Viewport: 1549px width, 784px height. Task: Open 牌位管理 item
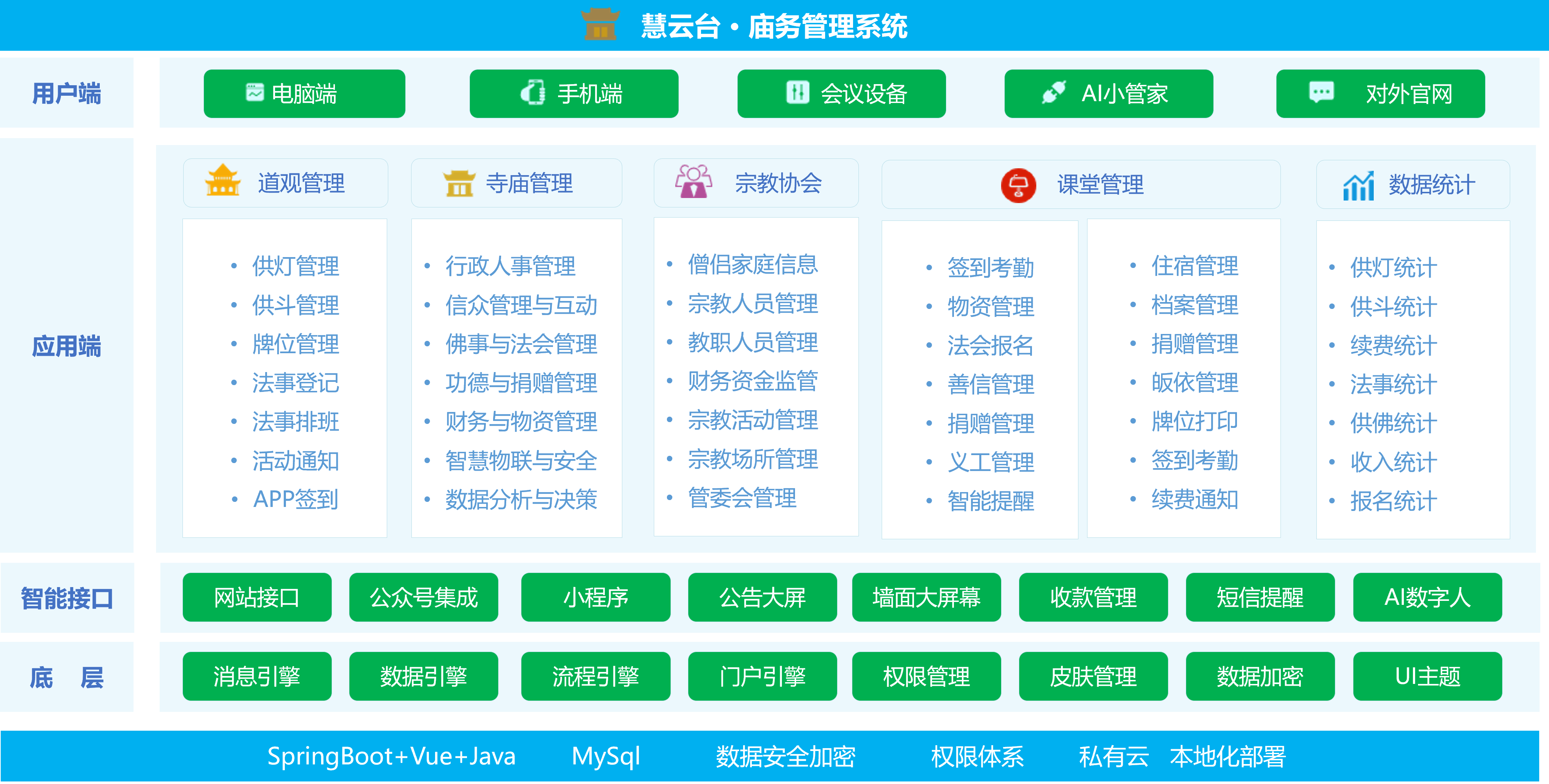tap(296, 344)
